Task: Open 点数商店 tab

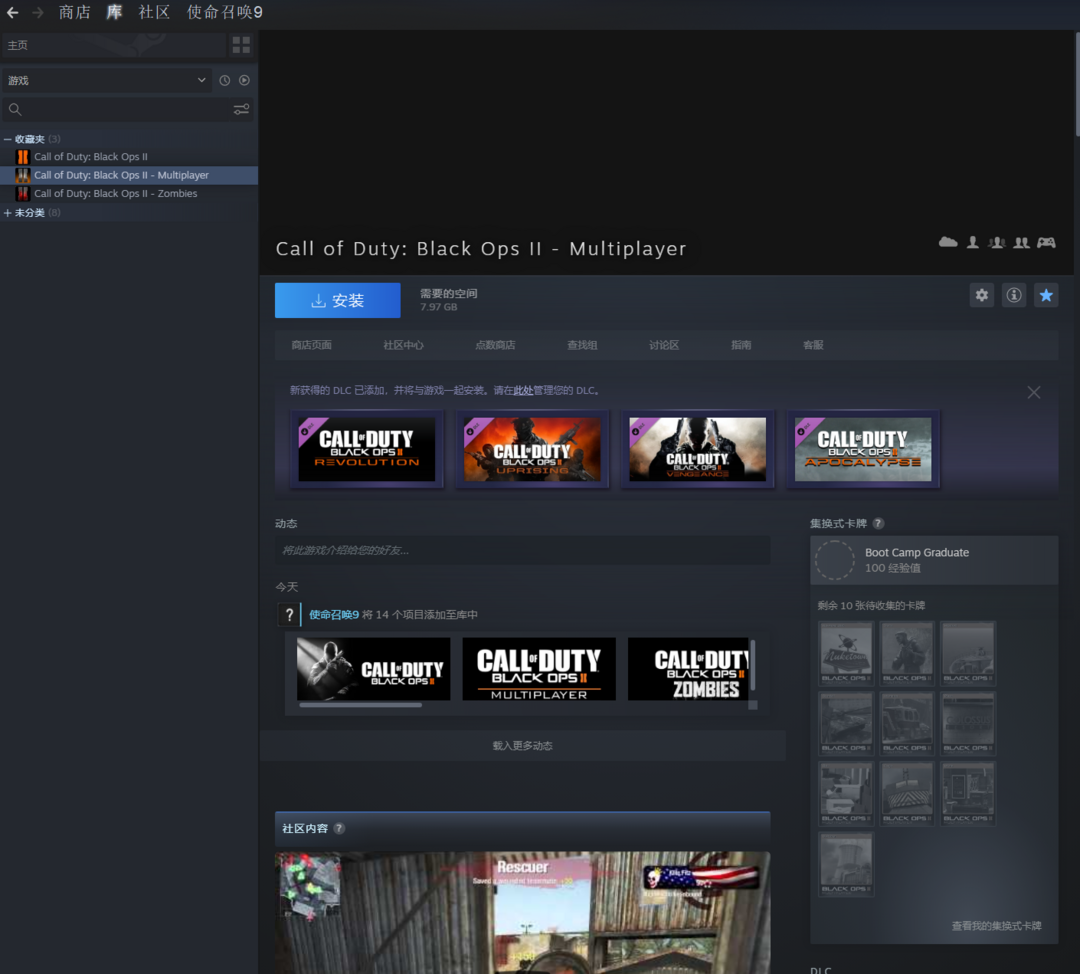Action: tap(495, 345)
